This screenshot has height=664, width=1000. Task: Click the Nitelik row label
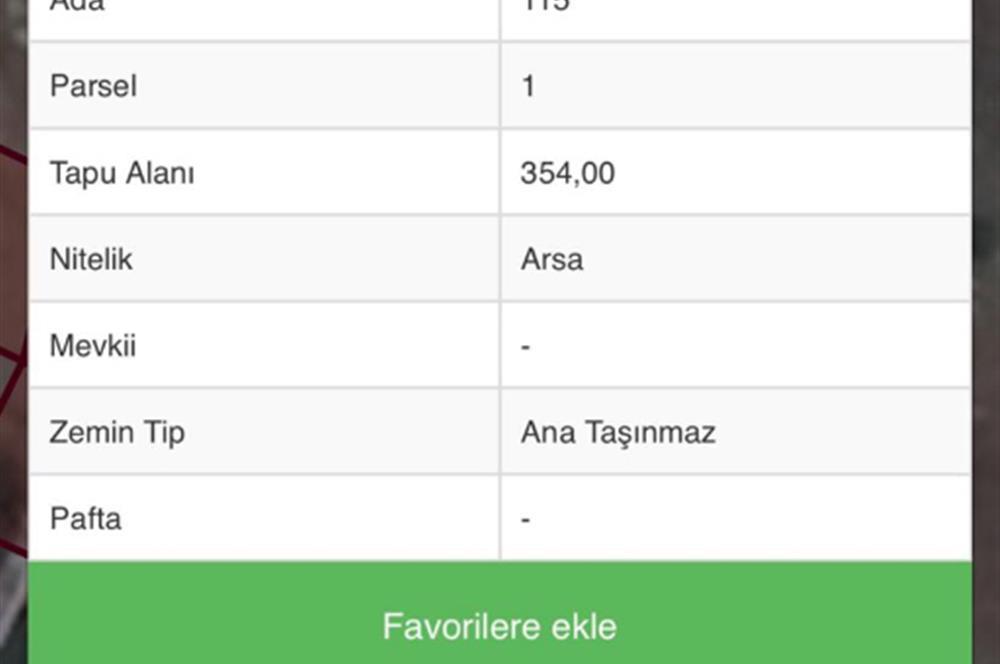(x=90, y=259)
